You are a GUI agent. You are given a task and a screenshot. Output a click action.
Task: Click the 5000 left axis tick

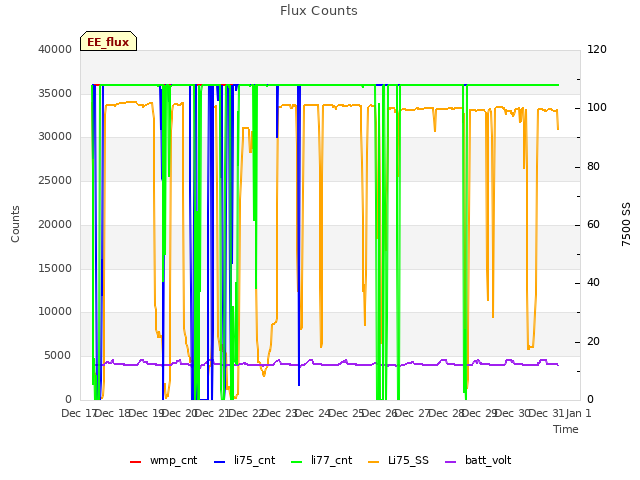click(58, 356)
